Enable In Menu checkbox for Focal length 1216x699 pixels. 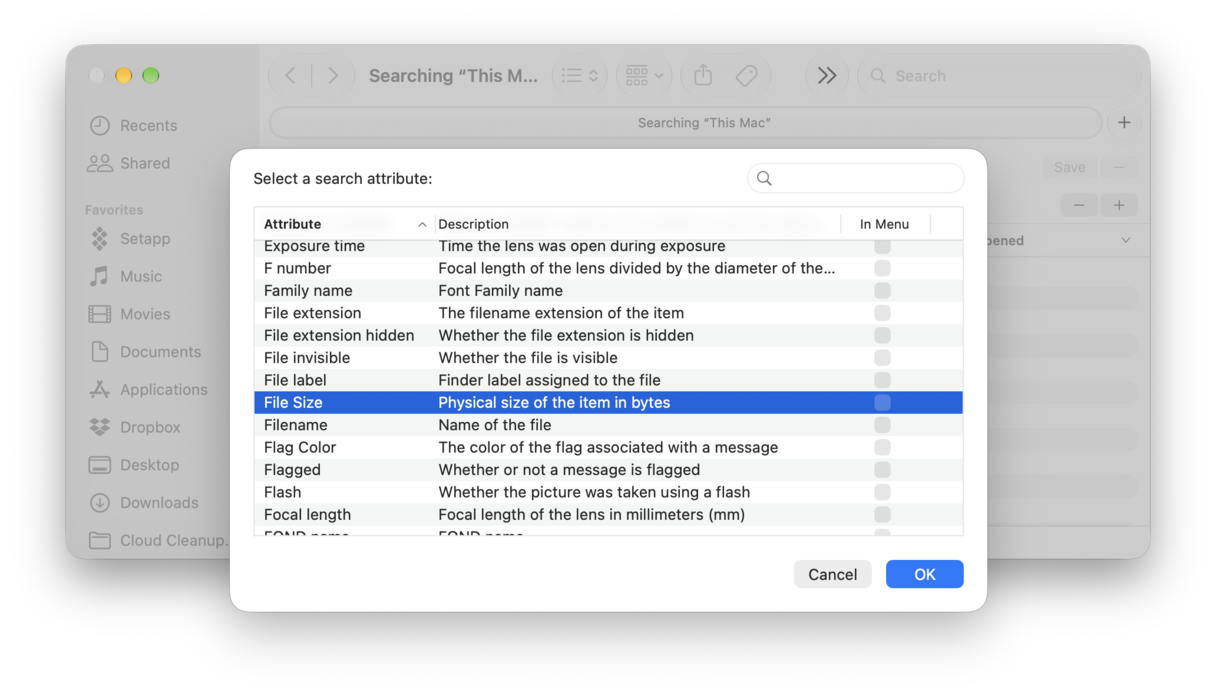[x=882, y=515]
